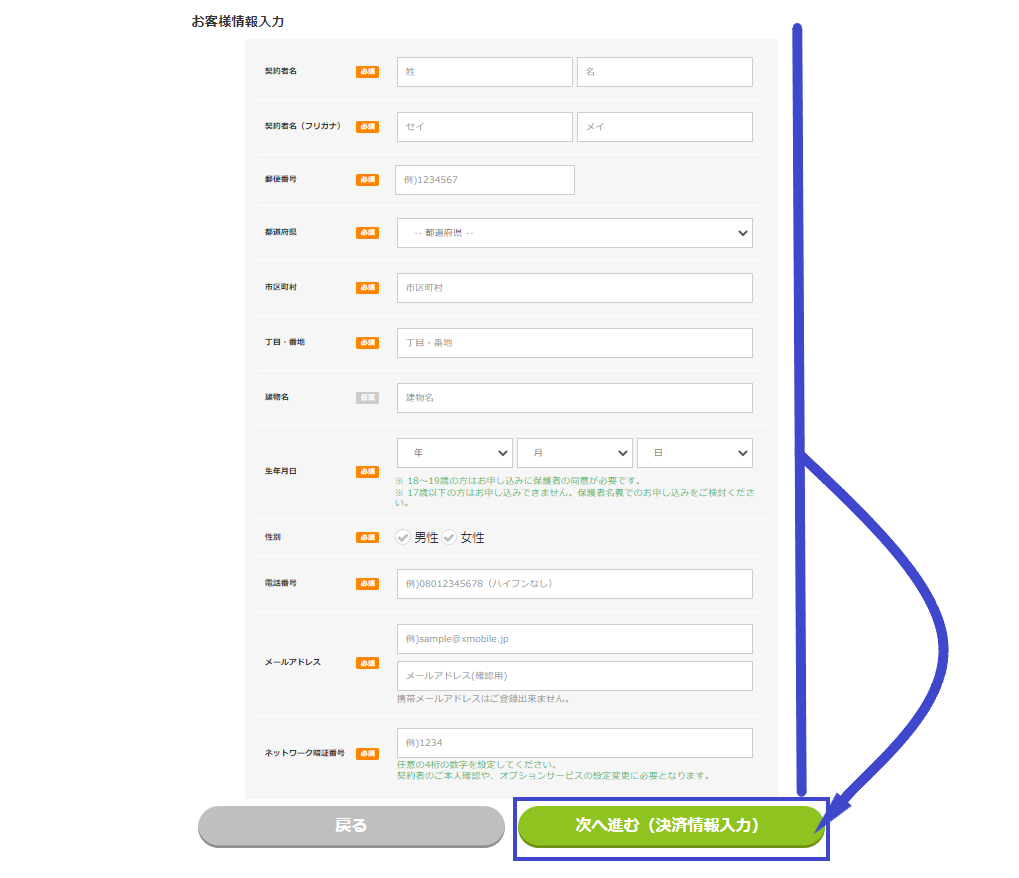Open the 月 birth month dropdown
The height and width of the screenshot is (878, 1019).
[x=574, y=453]
